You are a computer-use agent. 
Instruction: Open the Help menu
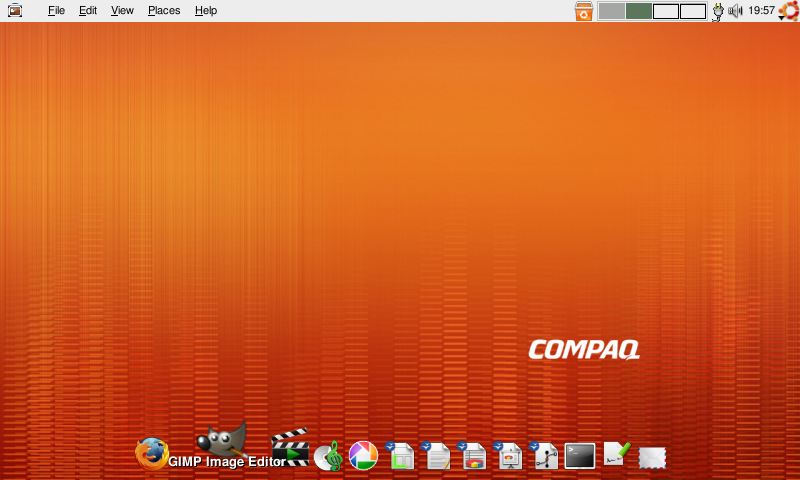tap(206, 10)
